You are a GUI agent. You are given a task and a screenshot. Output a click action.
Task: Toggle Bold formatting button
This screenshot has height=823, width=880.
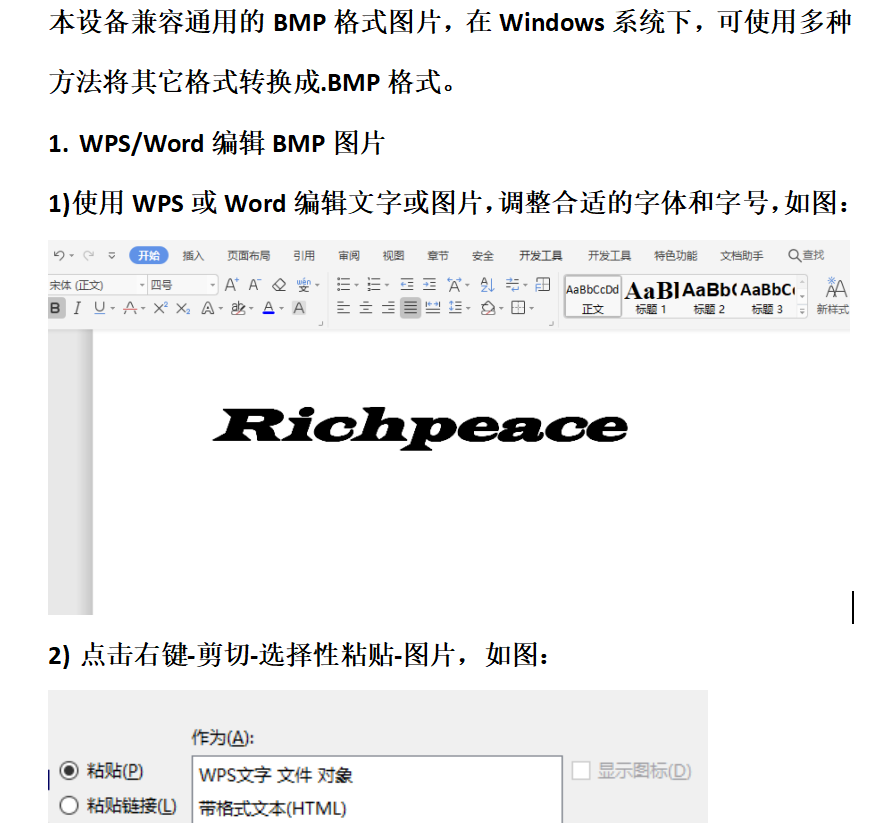[x=55, y=309]
